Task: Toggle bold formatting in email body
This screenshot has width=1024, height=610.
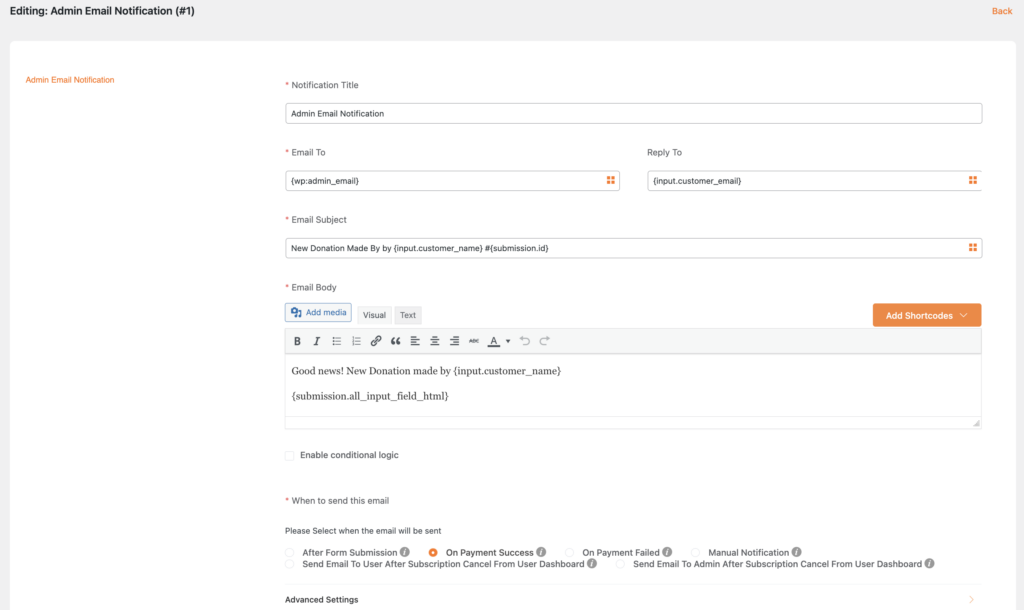Action: pyautogui.click(x=297, y=341)
